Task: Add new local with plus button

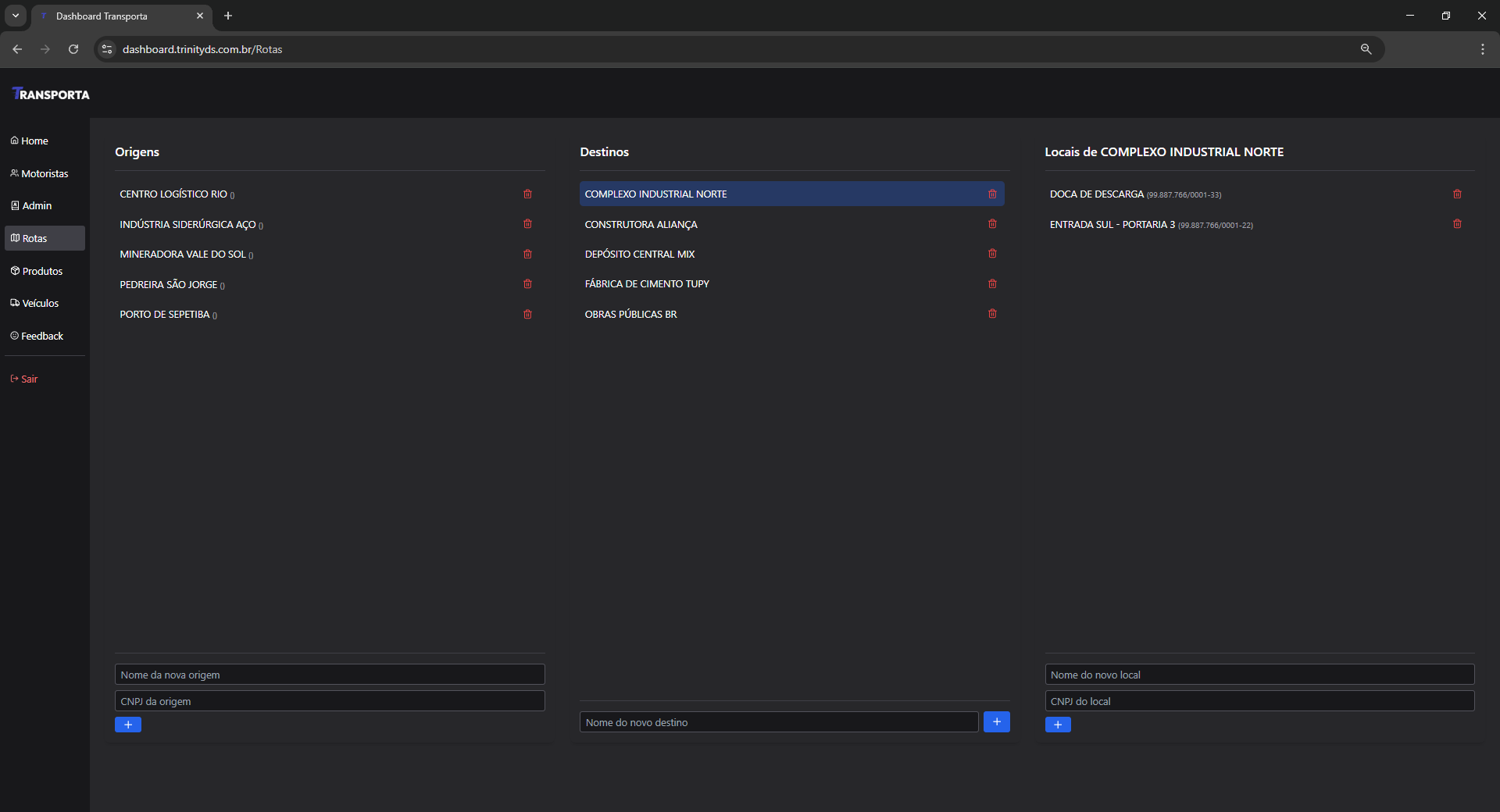Action: [x=1058, y=725]
